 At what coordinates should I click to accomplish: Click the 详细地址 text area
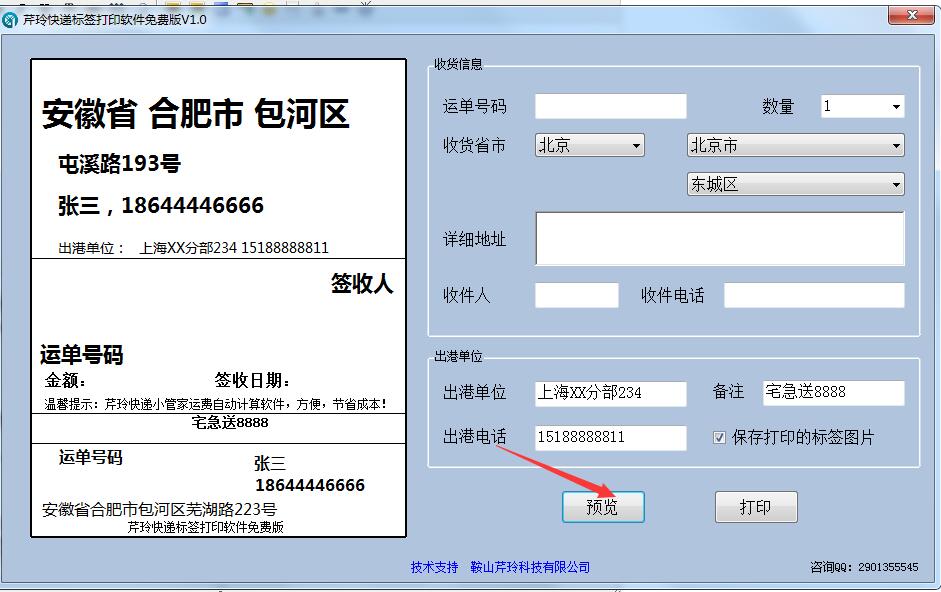pos(720,238)
